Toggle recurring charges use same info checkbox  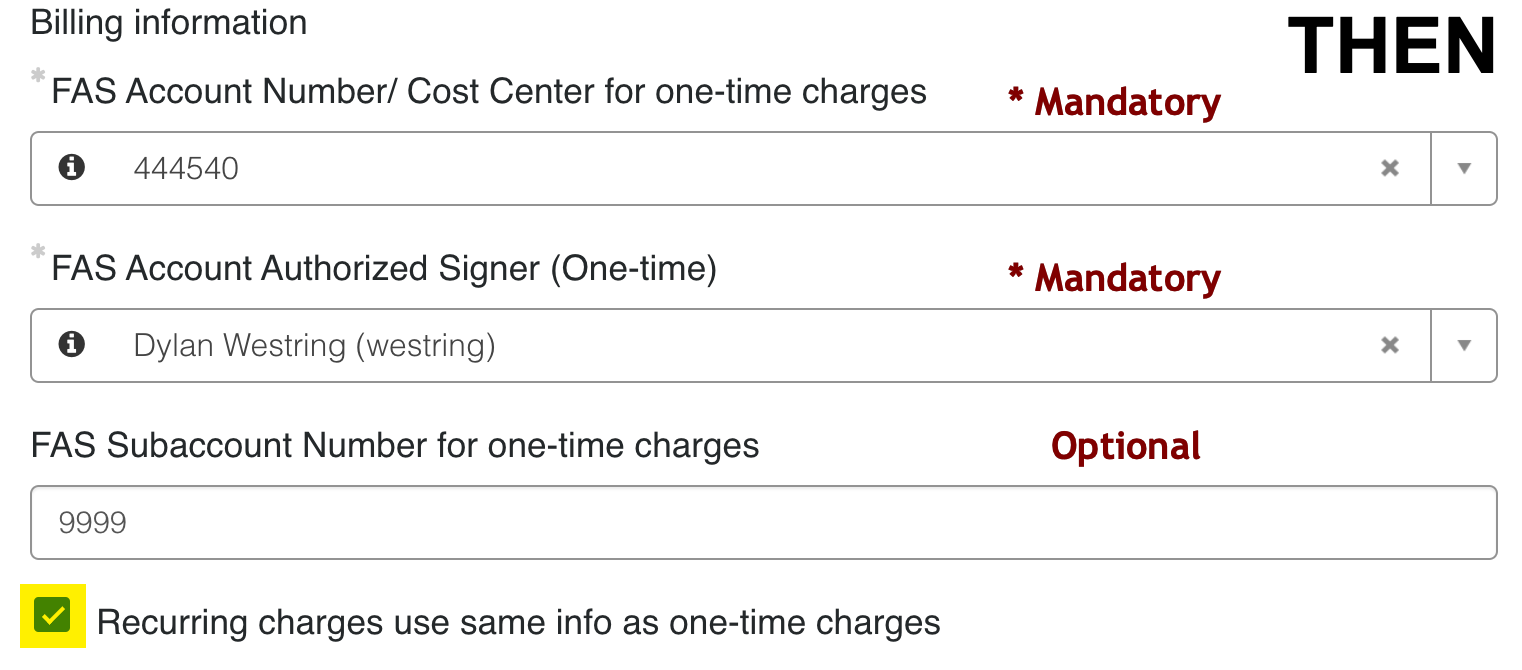(x=52, y=615)
